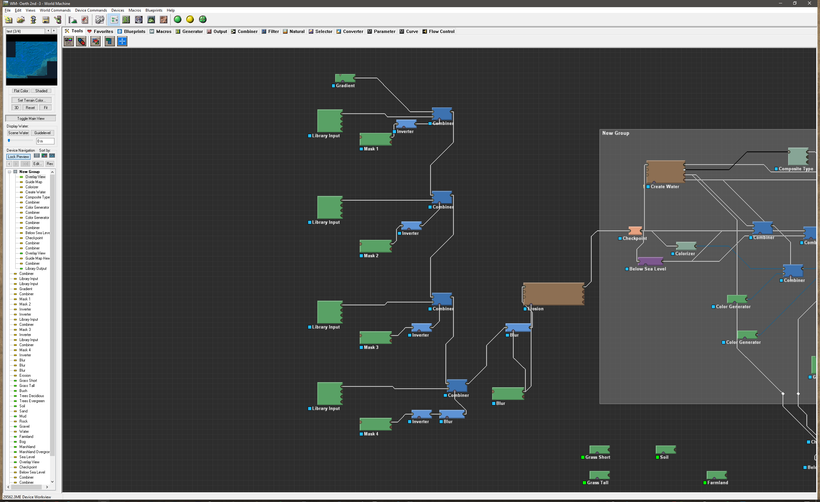820x502 pixels.
Task: Select Marshland in device tree
Action: point(27,447)
